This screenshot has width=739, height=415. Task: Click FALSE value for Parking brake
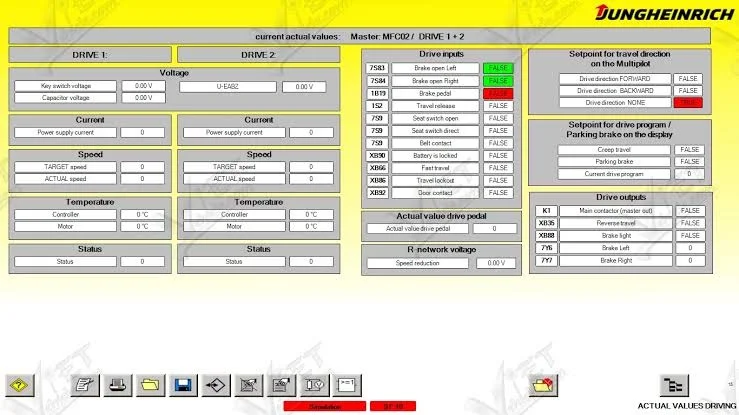690,162
